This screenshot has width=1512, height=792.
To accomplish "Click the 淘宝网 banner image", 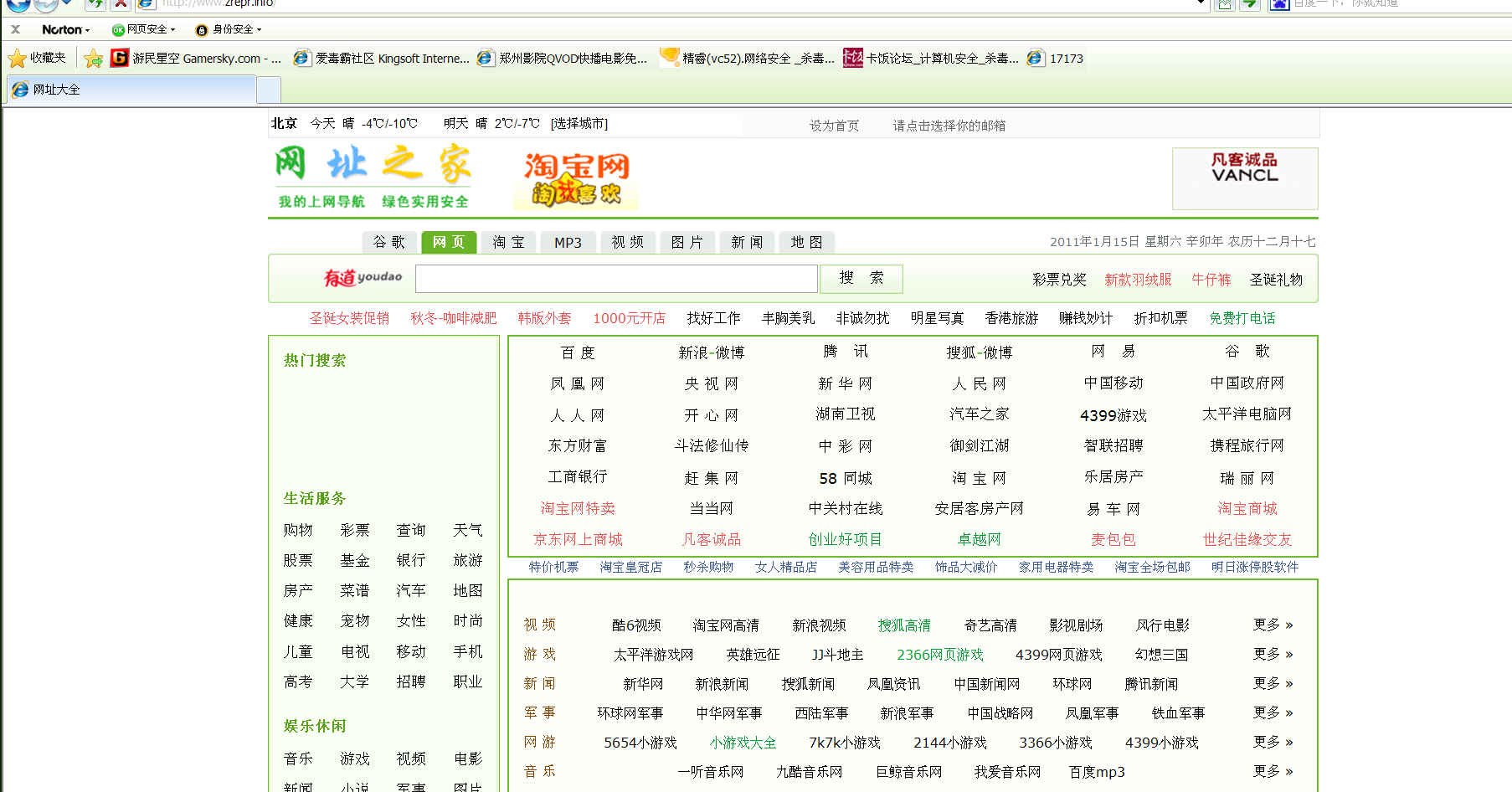I will coord(576,178).
